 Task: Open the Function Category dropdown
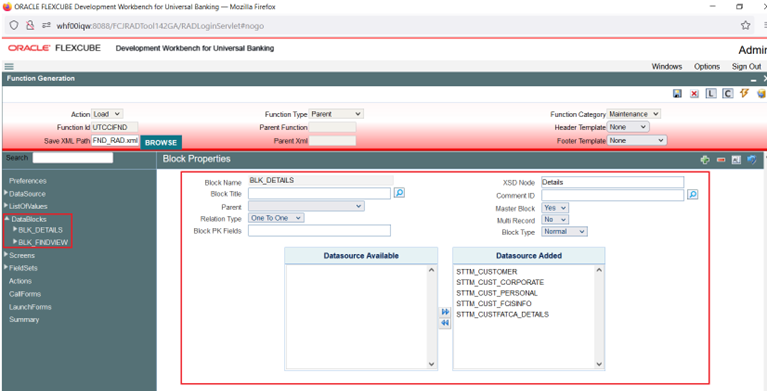tap(633, 114)
